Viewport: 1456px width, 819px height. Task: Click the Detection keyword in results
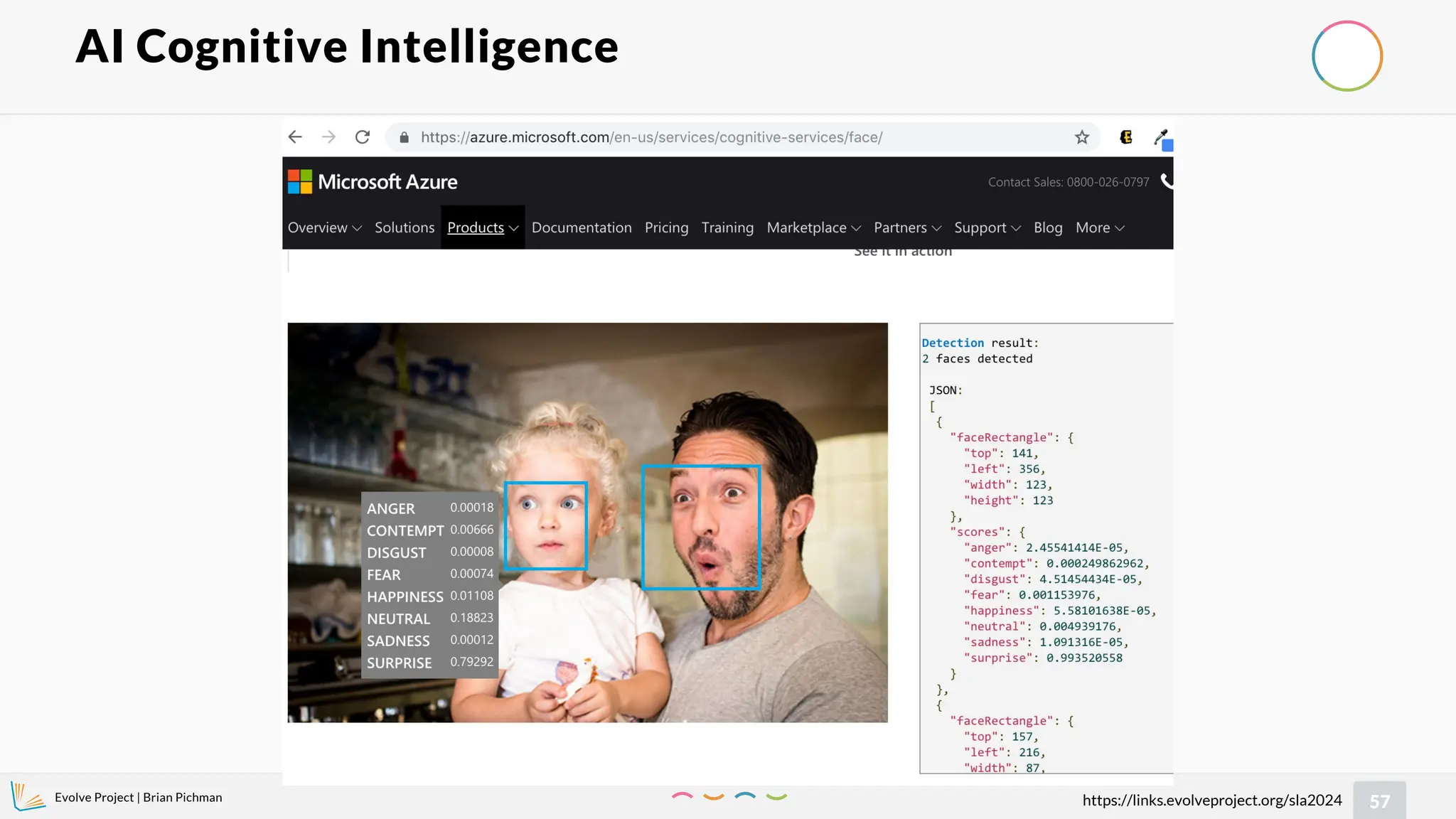click(953, 343)
